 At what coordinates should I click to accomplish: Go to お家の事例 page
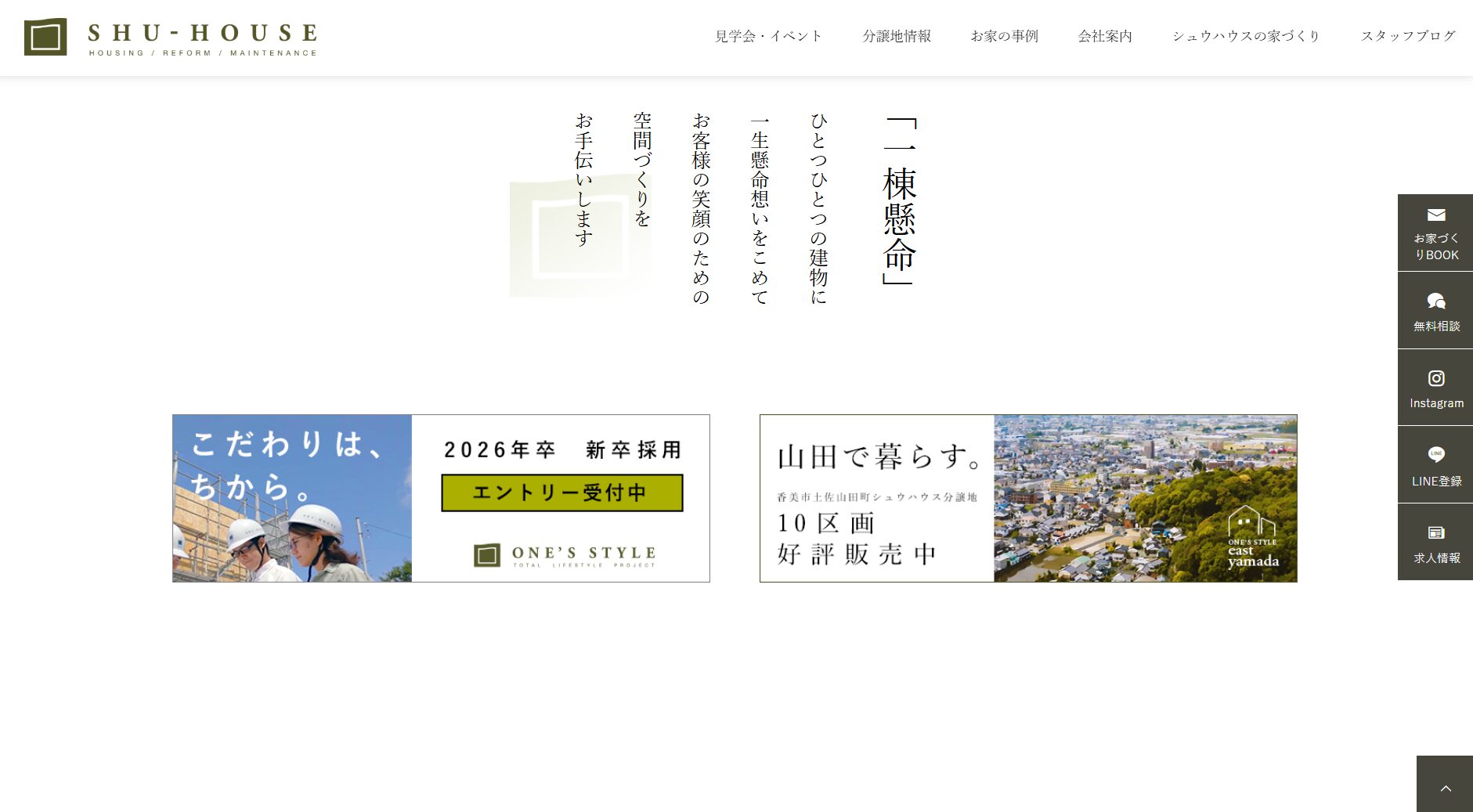[1004, 36]
